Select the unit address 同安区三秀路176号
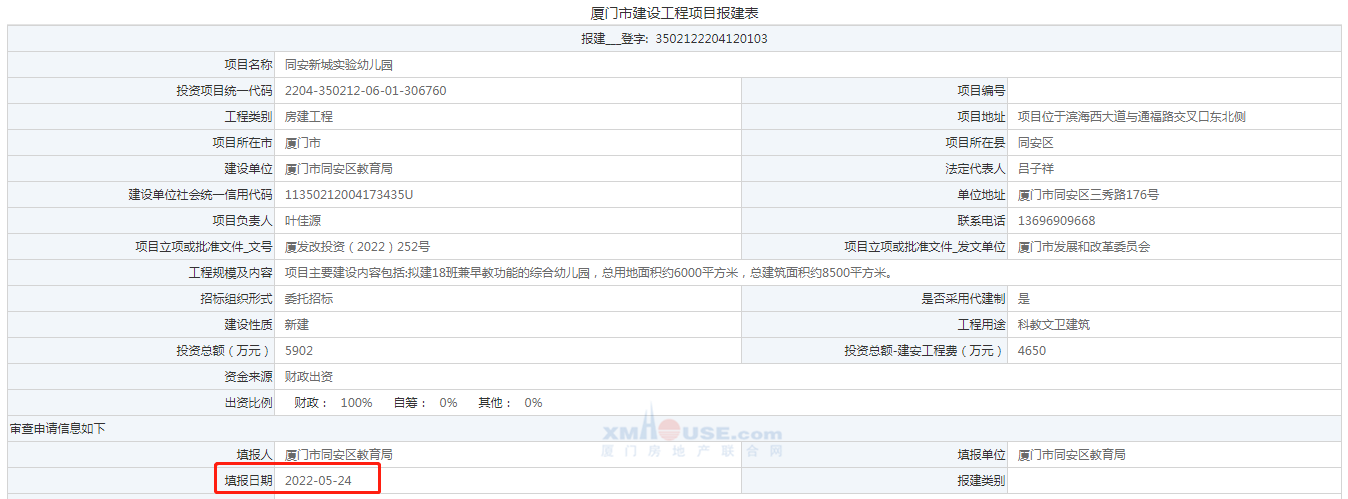The width and height of the screenshot is (1348, 499). pos(1088,195)
